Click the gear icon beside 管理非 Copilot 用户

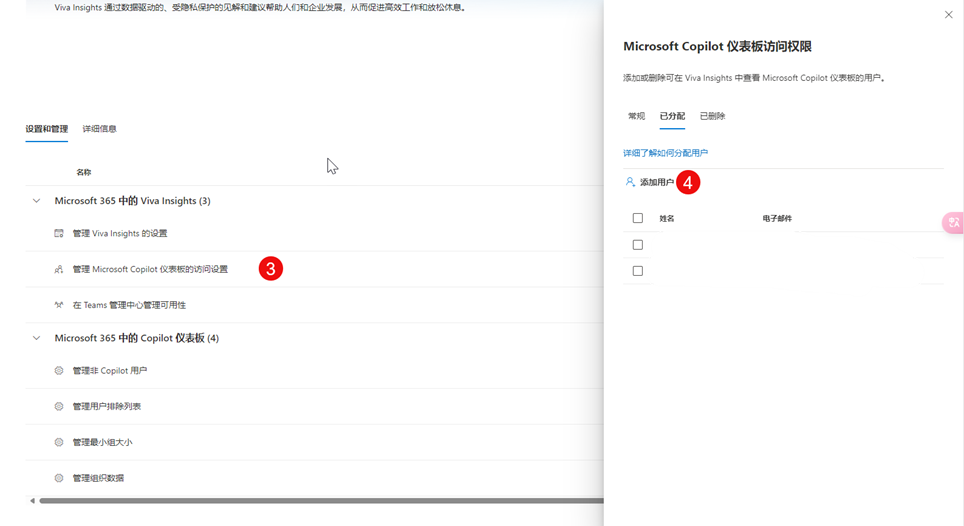[59, 371]
